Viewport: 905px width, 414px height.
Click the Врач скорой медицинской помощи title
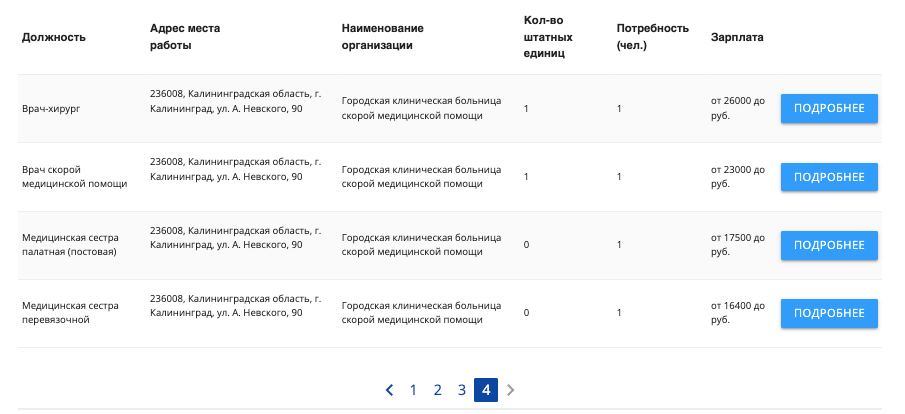(74, 177)
